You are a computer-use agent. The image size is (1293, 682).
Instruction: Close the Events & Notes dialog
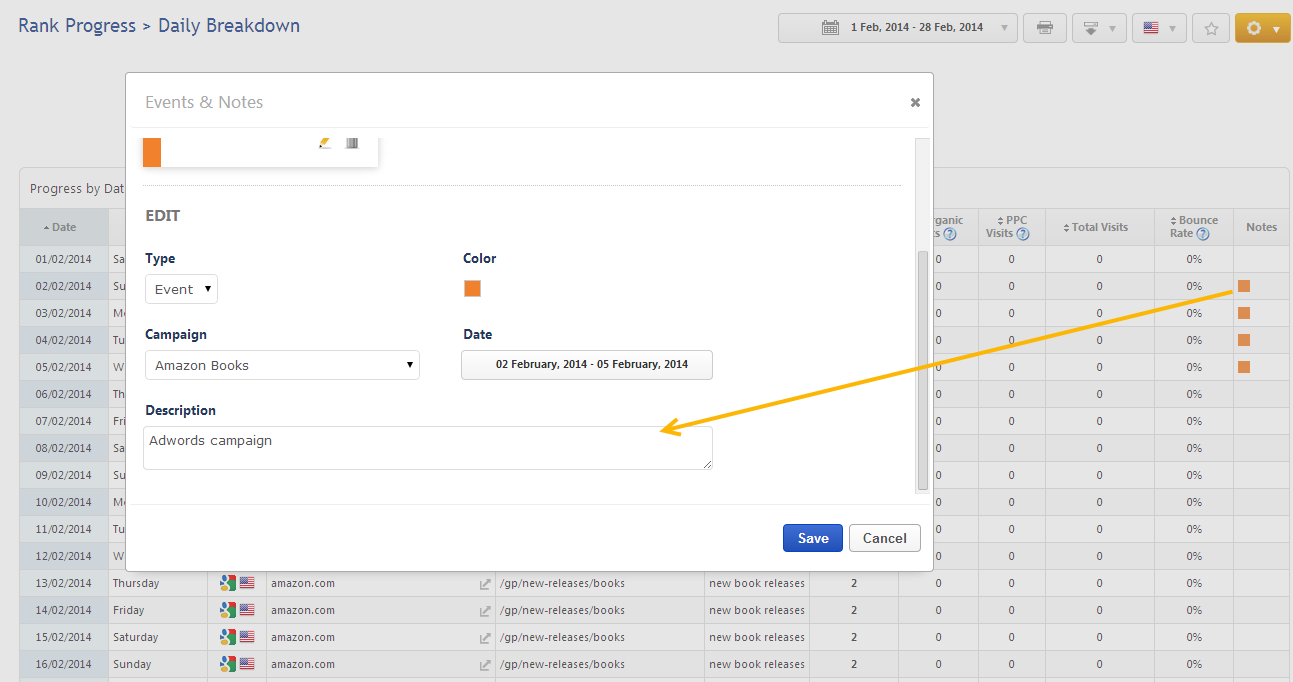pos(915,102)
